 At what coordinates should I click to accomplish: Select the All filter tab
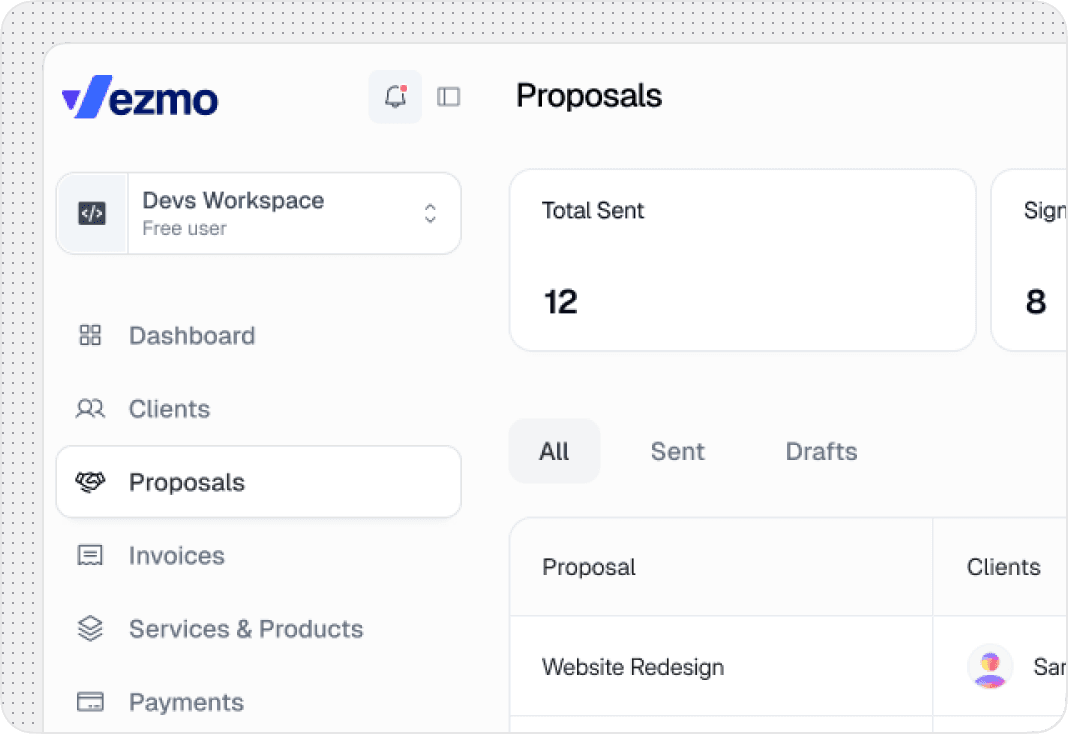coord(554,451)
